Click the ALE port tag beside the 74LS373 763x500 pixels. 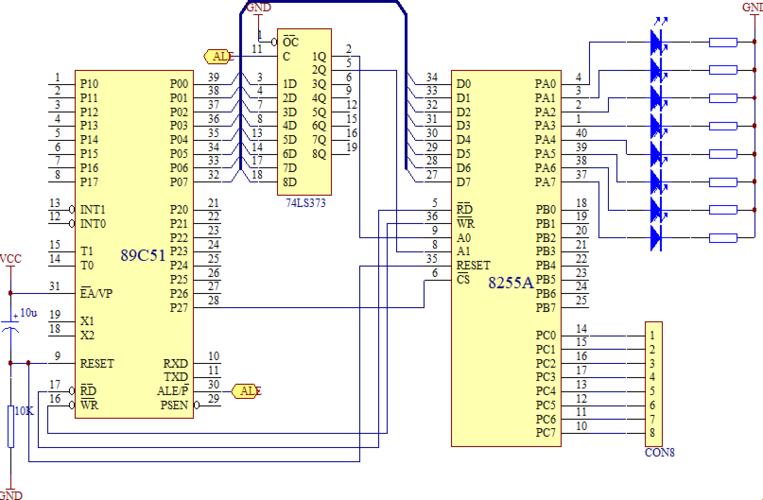(218, 56)
